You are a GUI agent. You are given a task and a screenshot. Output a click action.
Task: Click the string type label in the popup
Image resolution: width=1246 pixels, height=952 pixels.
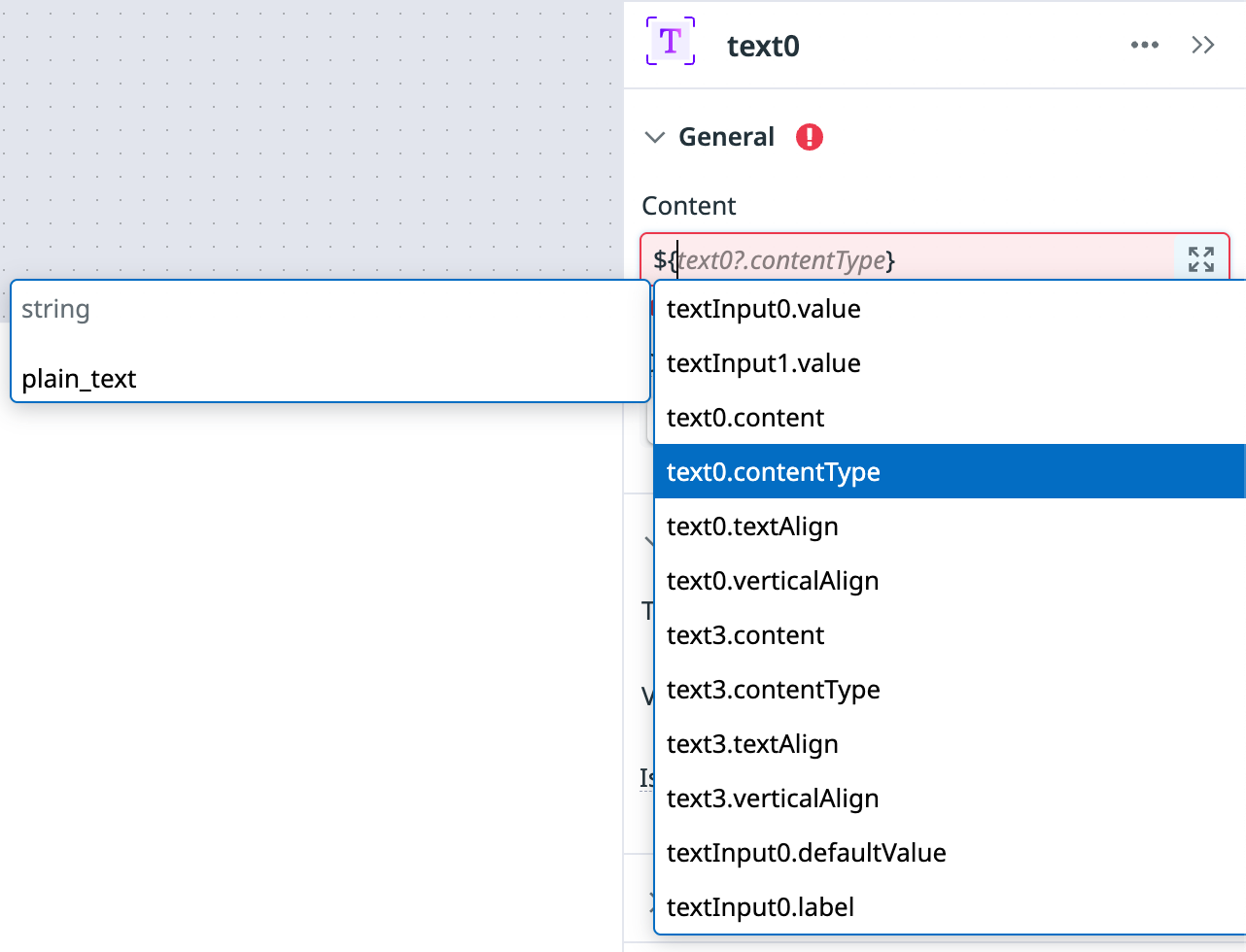coord(55,309)
